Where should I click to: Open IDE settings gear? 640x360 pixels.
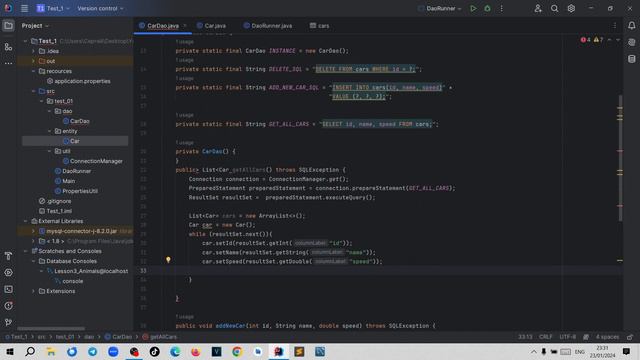(571, 8)
